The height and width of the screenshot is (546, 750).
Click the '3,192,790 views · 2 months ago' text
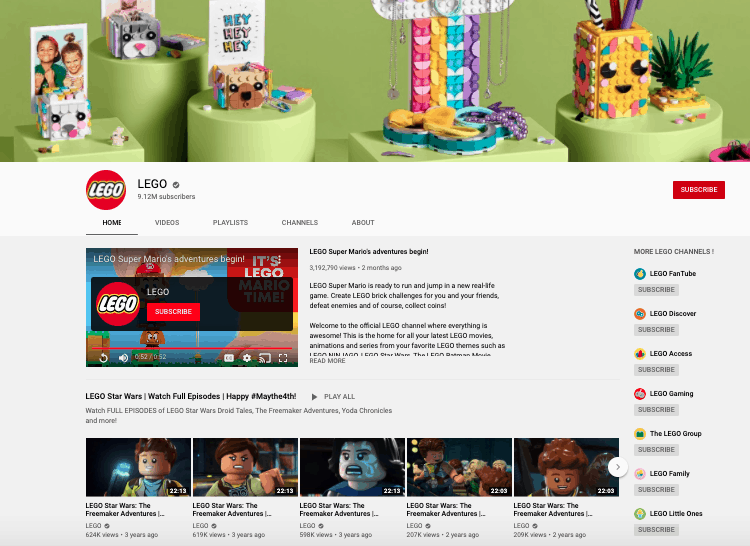[355, 268]
